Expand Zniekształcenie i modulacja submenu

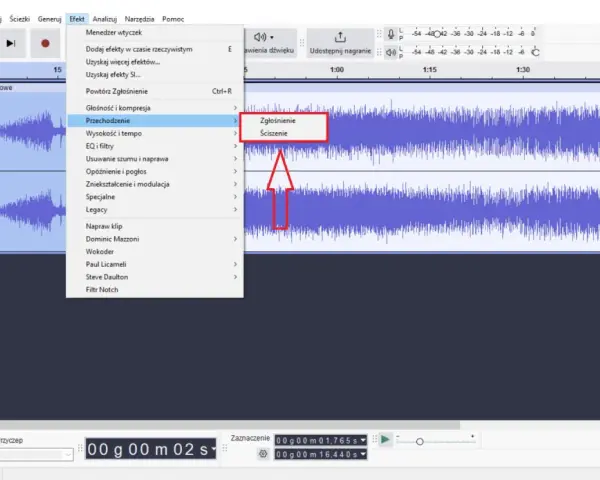(155, 184)
